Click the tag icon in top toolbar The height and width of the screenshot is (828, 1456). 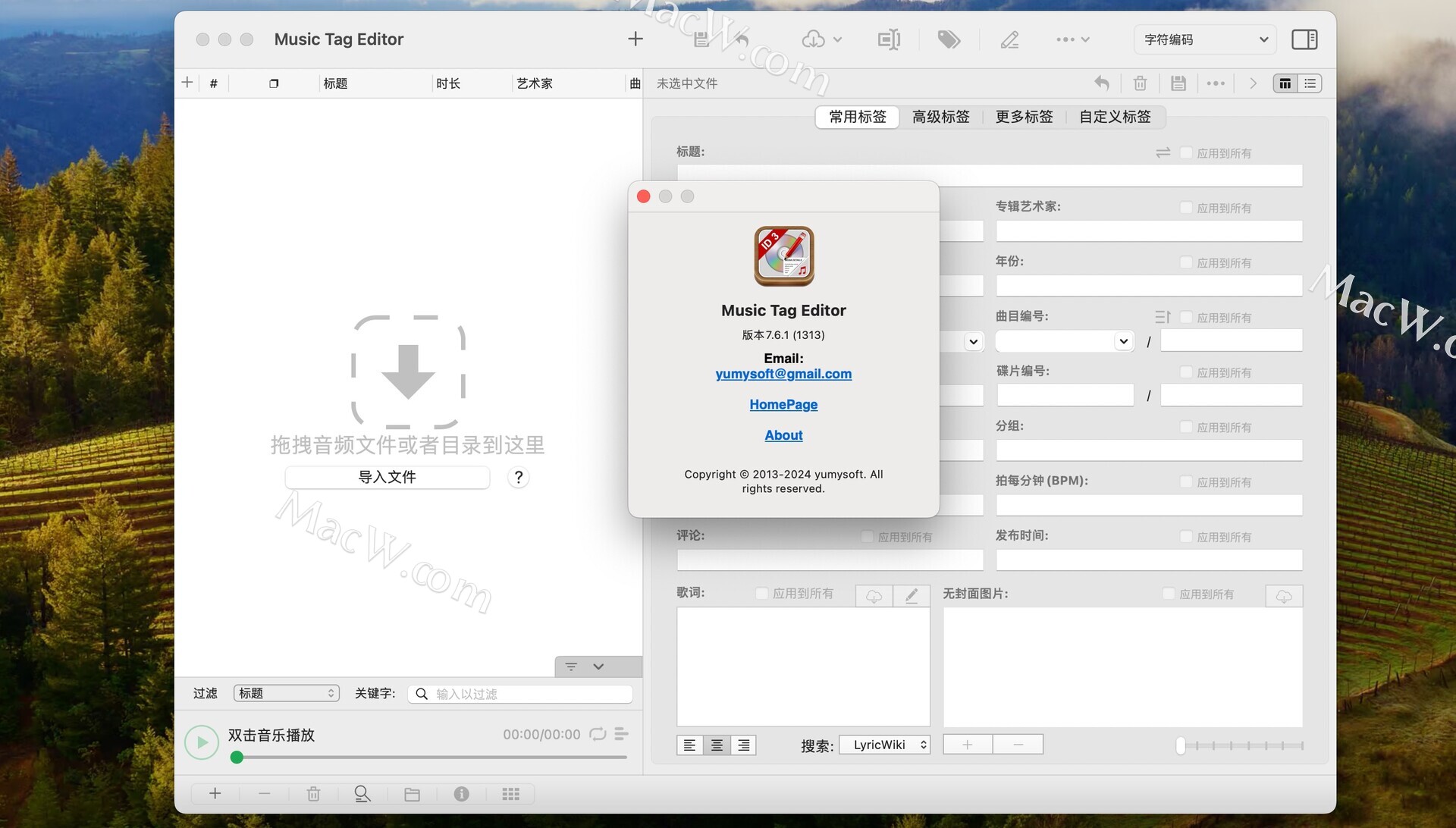click(949, 39)
